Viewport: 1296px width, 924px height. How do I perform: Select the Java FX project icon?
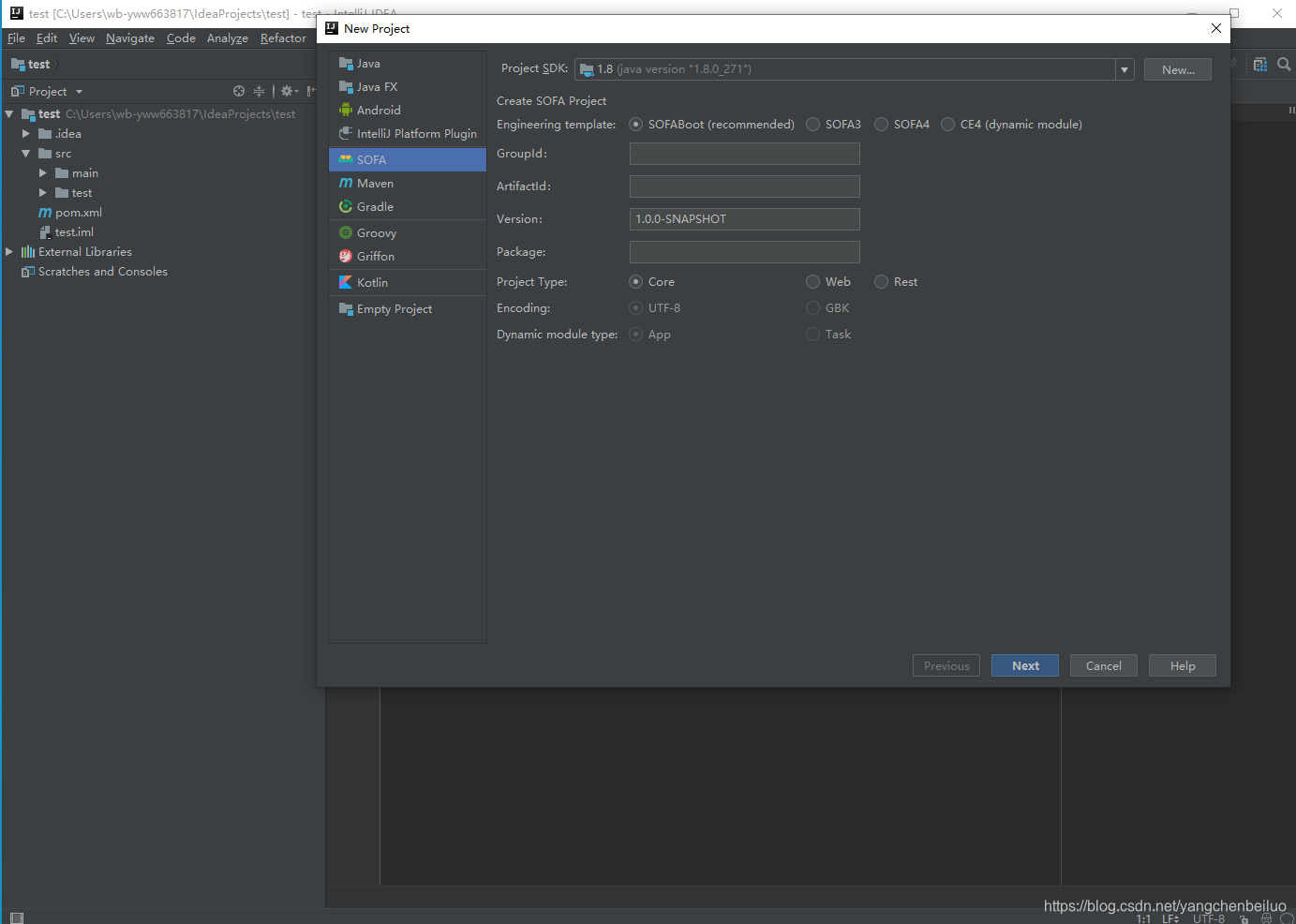[x=346, y=86]
